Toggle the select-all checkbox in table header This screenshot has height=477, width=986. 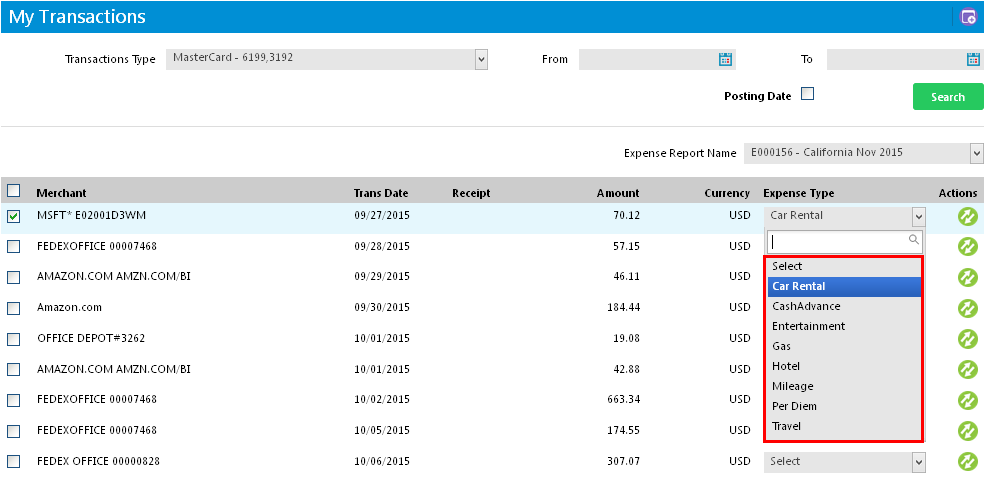13,190
